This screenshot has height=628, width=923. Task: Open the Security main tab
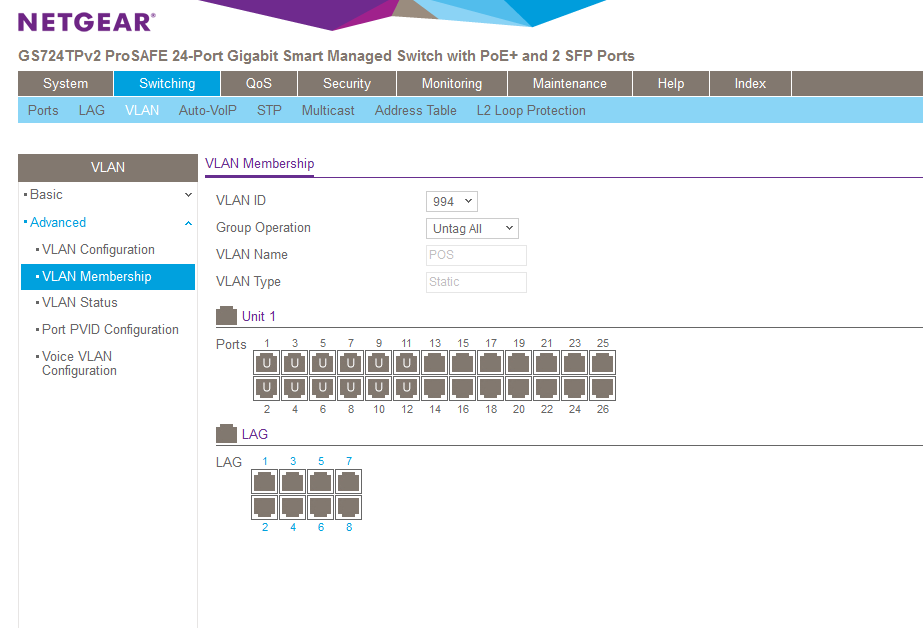347,84
